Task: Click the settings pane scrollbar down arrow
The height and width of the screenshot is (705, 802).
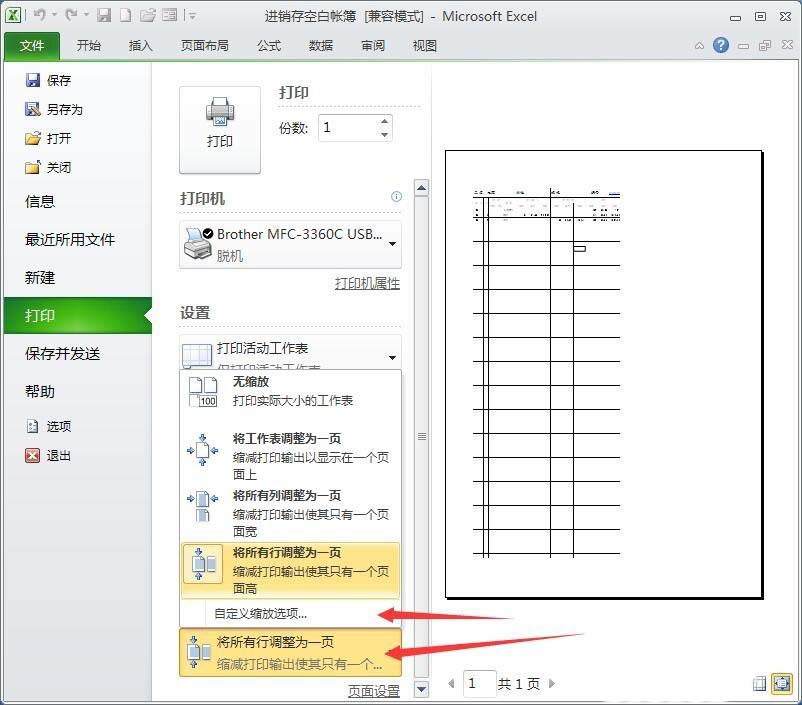Action: pyautogui.click(x=421, y=689)
